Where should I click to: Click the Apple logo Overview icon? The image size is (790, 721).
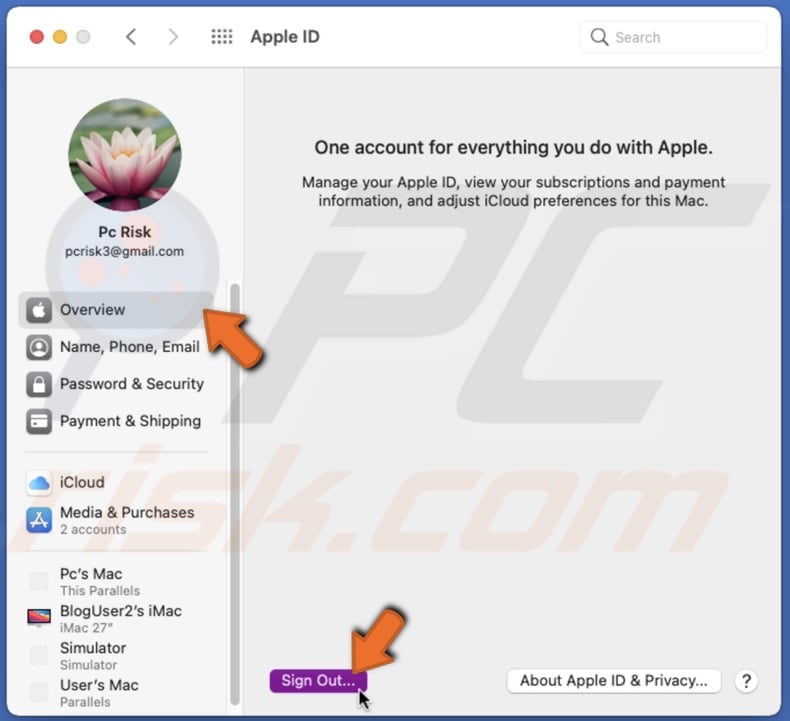coord(39,310)
